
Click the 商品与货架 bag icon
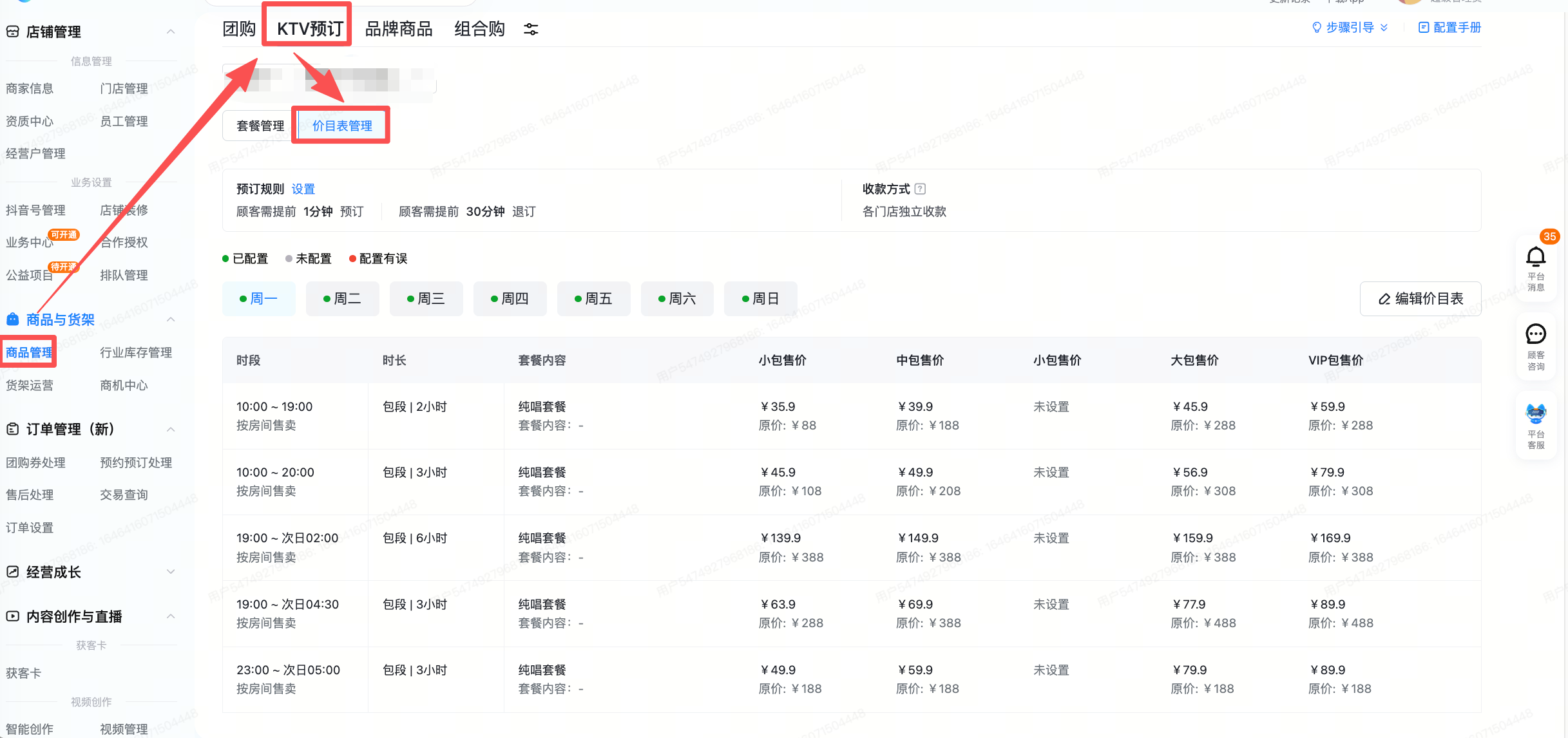(x=12, y=319)
